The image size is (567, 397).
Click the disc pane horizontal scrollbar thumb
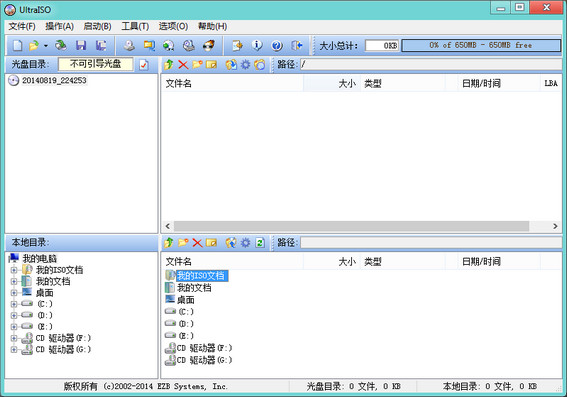click(351, 226)
